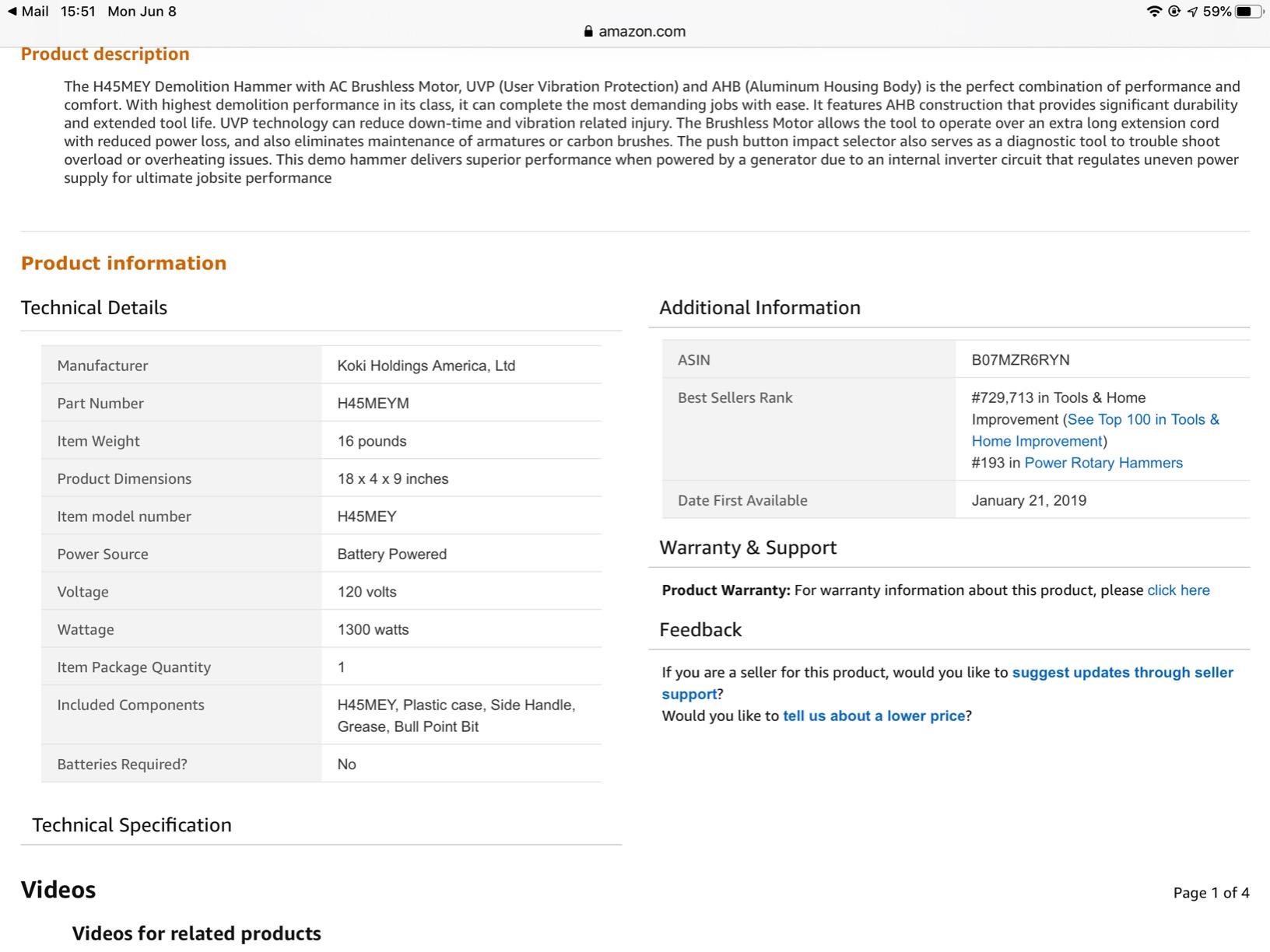Tap the battery indicator icon
This screenshot has height=952, width=1270.
(1249, 12)
